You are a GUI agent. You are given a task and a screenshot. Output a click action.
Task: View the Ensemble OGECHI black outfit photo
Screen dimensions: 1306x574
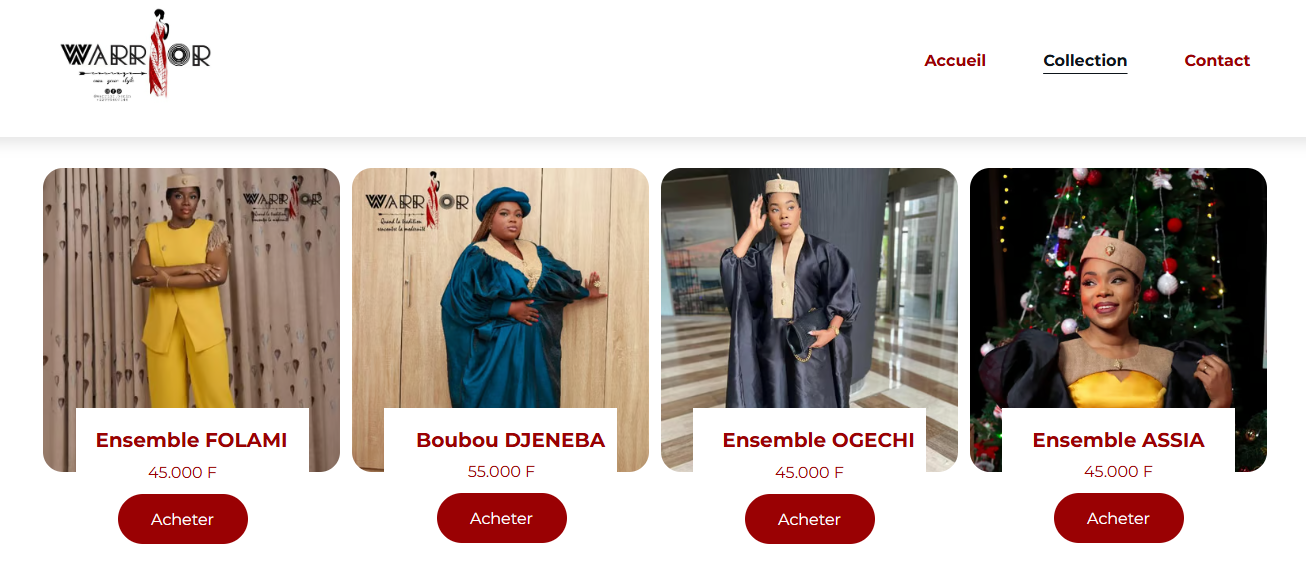pos(809,288)
